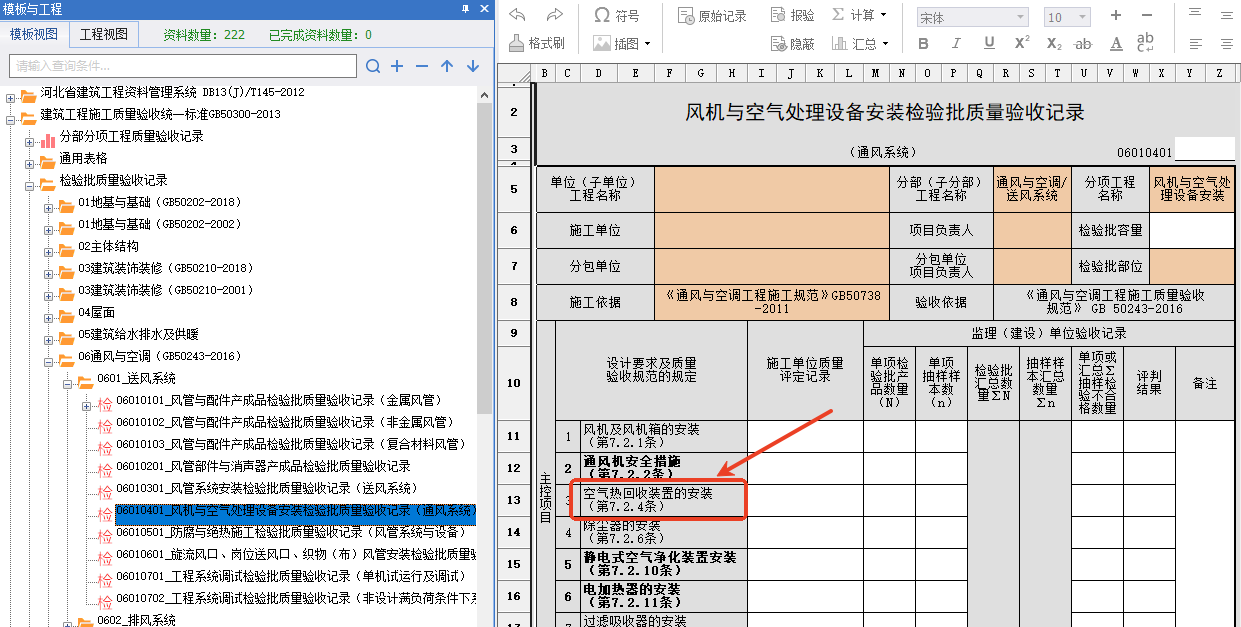Click top-row first alignment icon
Viewport: 1241px width, 627px height.
1196,13
